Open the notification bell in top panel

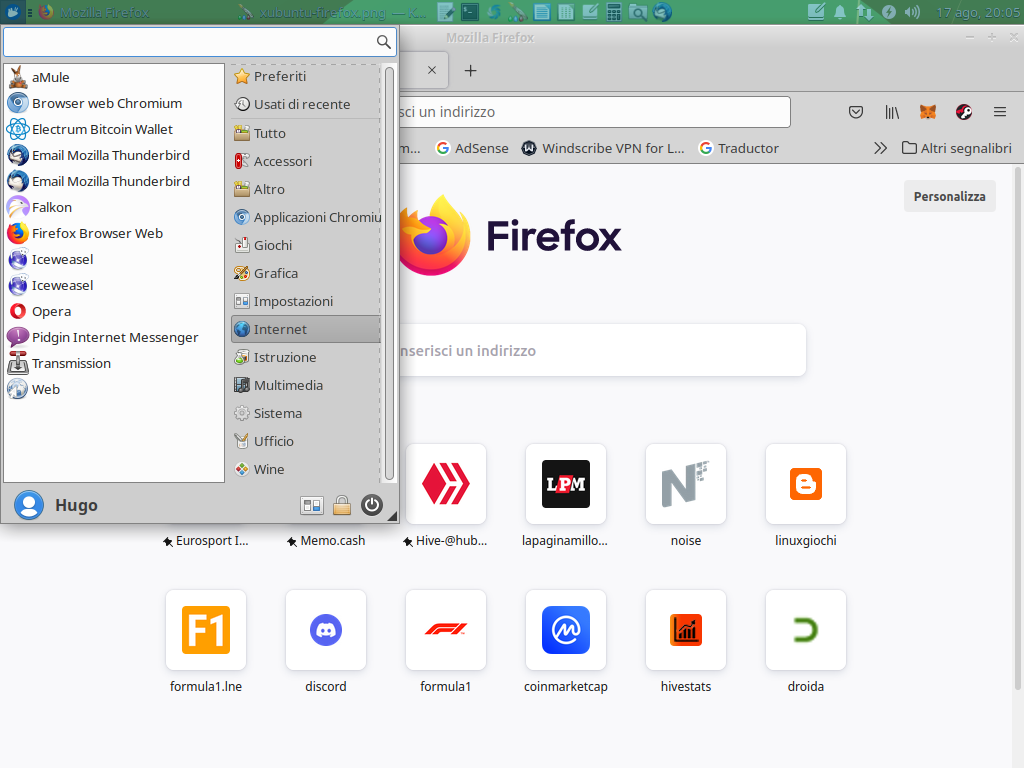[840, 12]
